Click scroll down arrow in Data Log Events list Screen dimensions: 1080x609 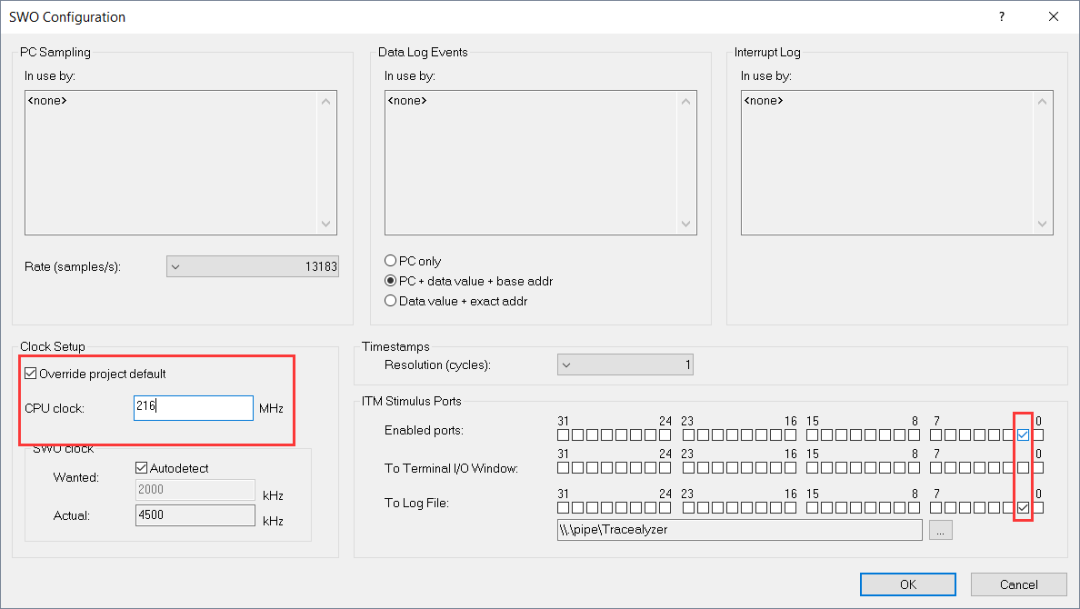685,224
